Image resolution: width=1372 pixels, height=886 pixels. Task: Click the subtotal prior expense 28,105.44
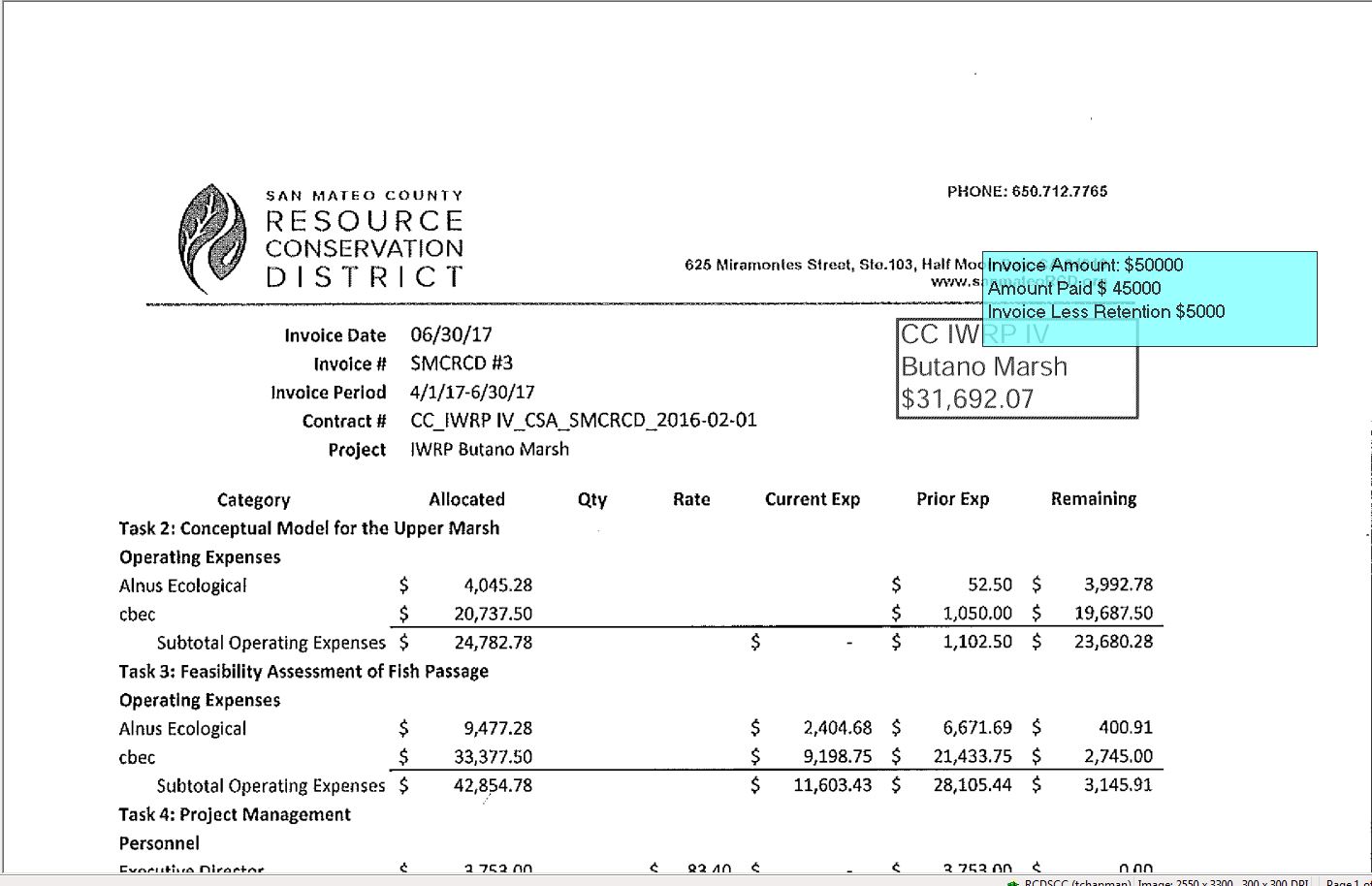tap(973, 785)
